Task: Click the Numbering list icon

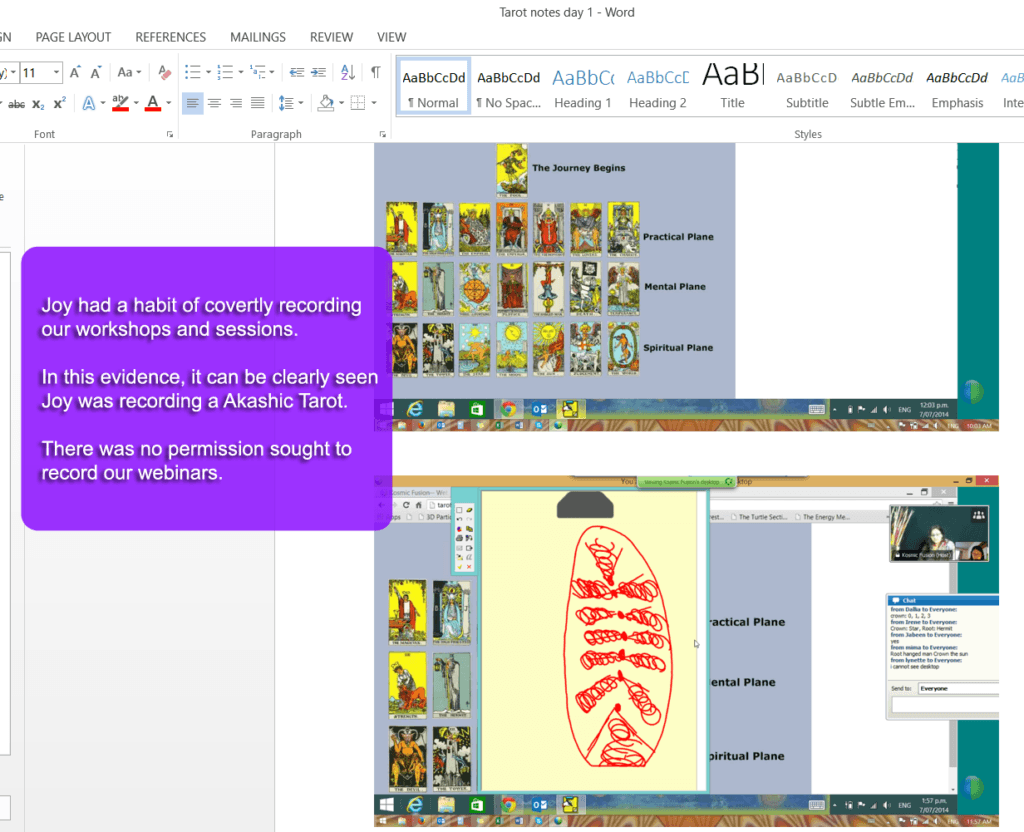Action: coord(225,72)
